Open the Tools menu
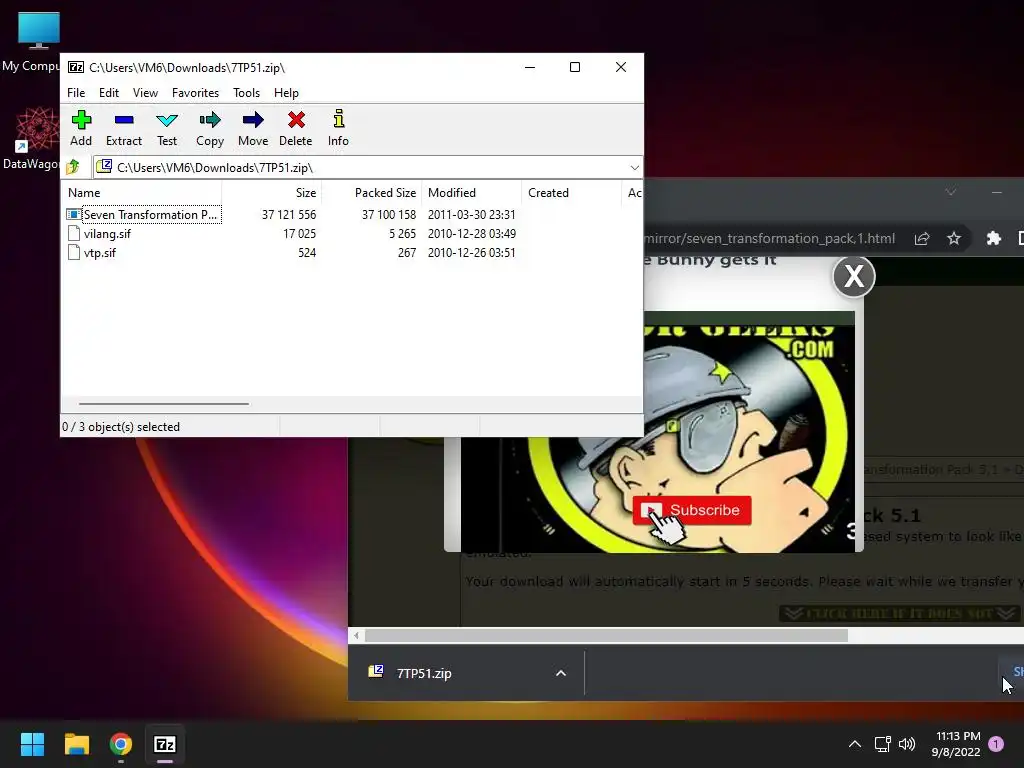The image size is (1024, 768). [246, 93]
